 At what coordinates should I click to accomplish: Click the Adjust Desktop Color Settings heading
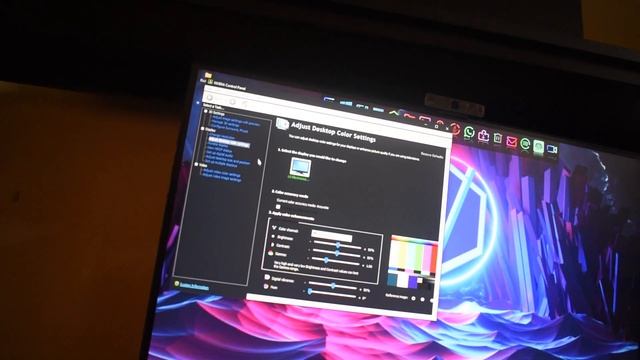[x=333, y=133]
